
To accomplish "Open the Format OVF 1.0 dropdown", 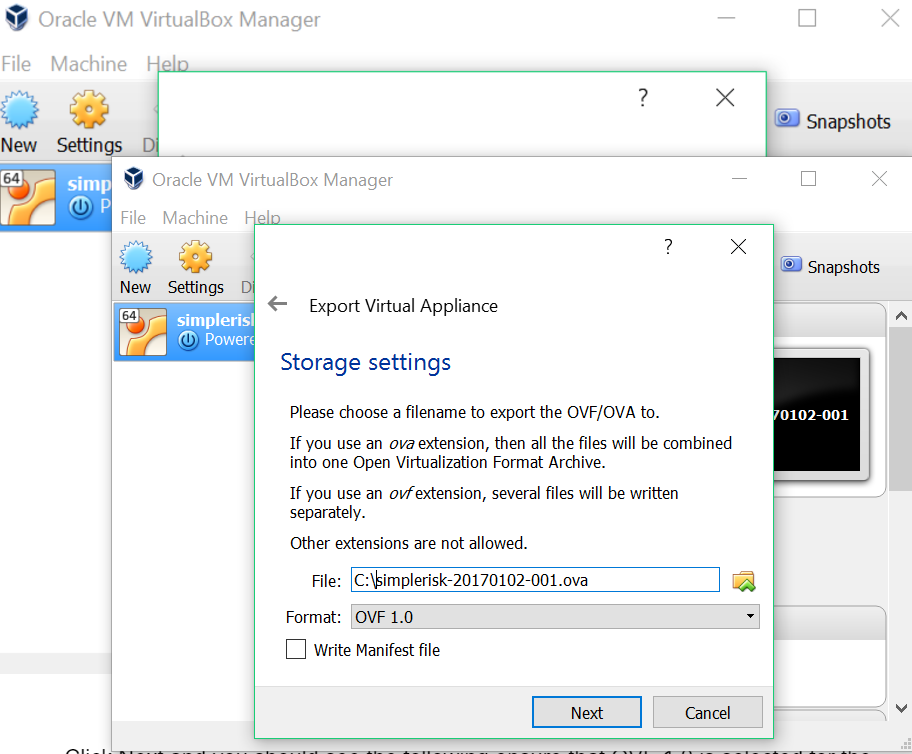I will coord(555,617).
